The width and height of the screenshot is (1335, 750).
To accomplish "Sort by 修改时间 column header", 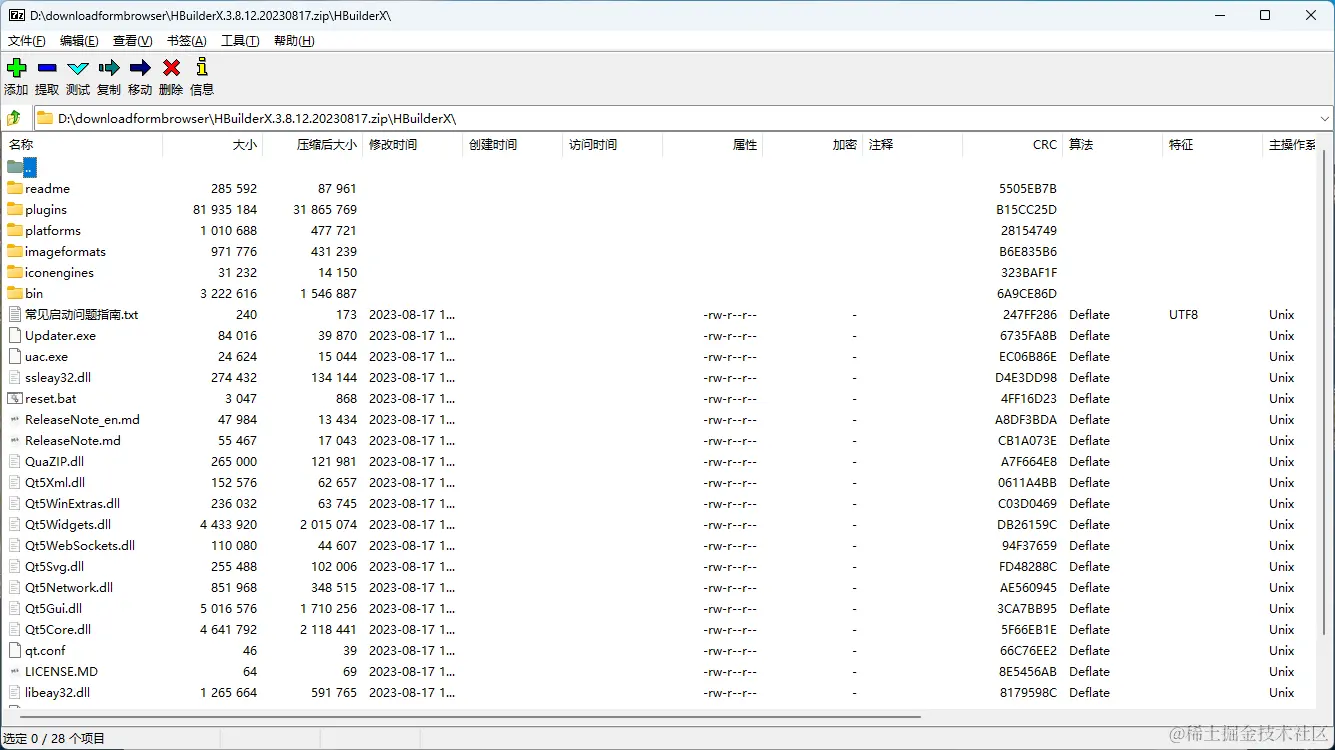I will tap(412, 145).
